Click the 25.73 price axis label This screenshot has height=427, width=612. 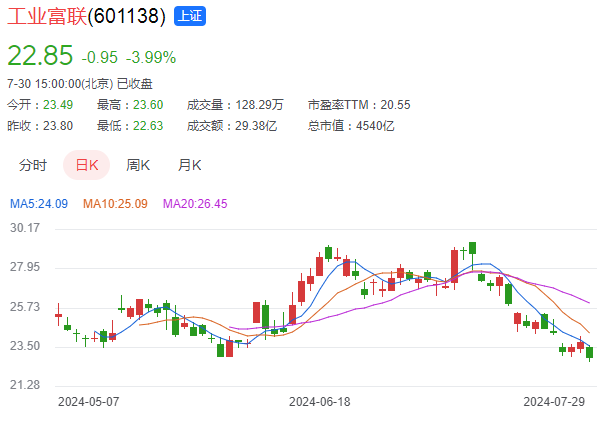click(25, 307)
